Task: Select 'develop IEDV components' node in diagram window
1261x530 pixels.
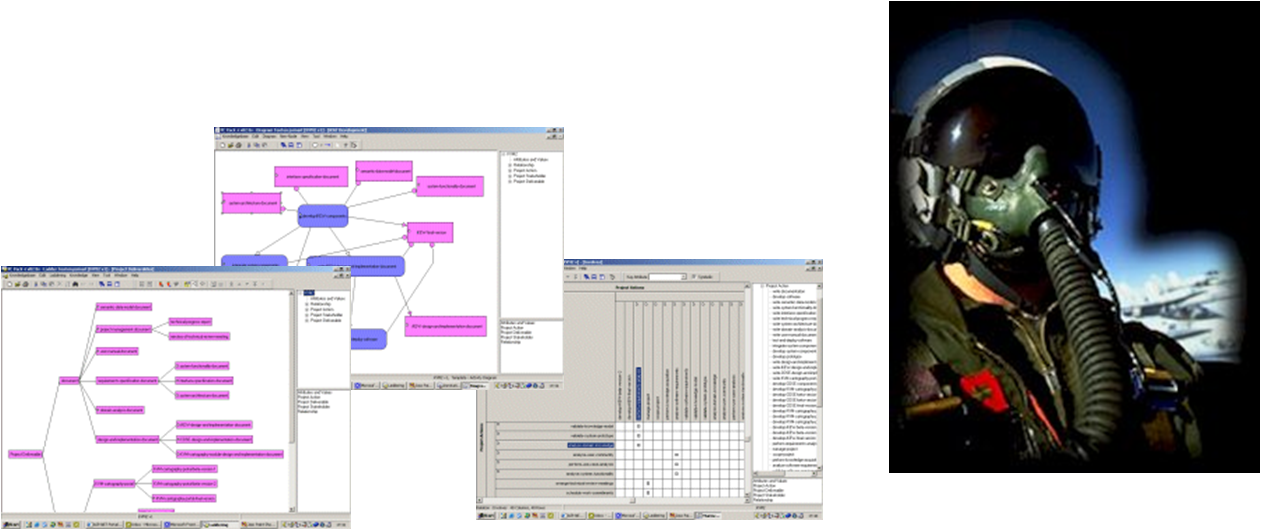Action: coord(323,215)
